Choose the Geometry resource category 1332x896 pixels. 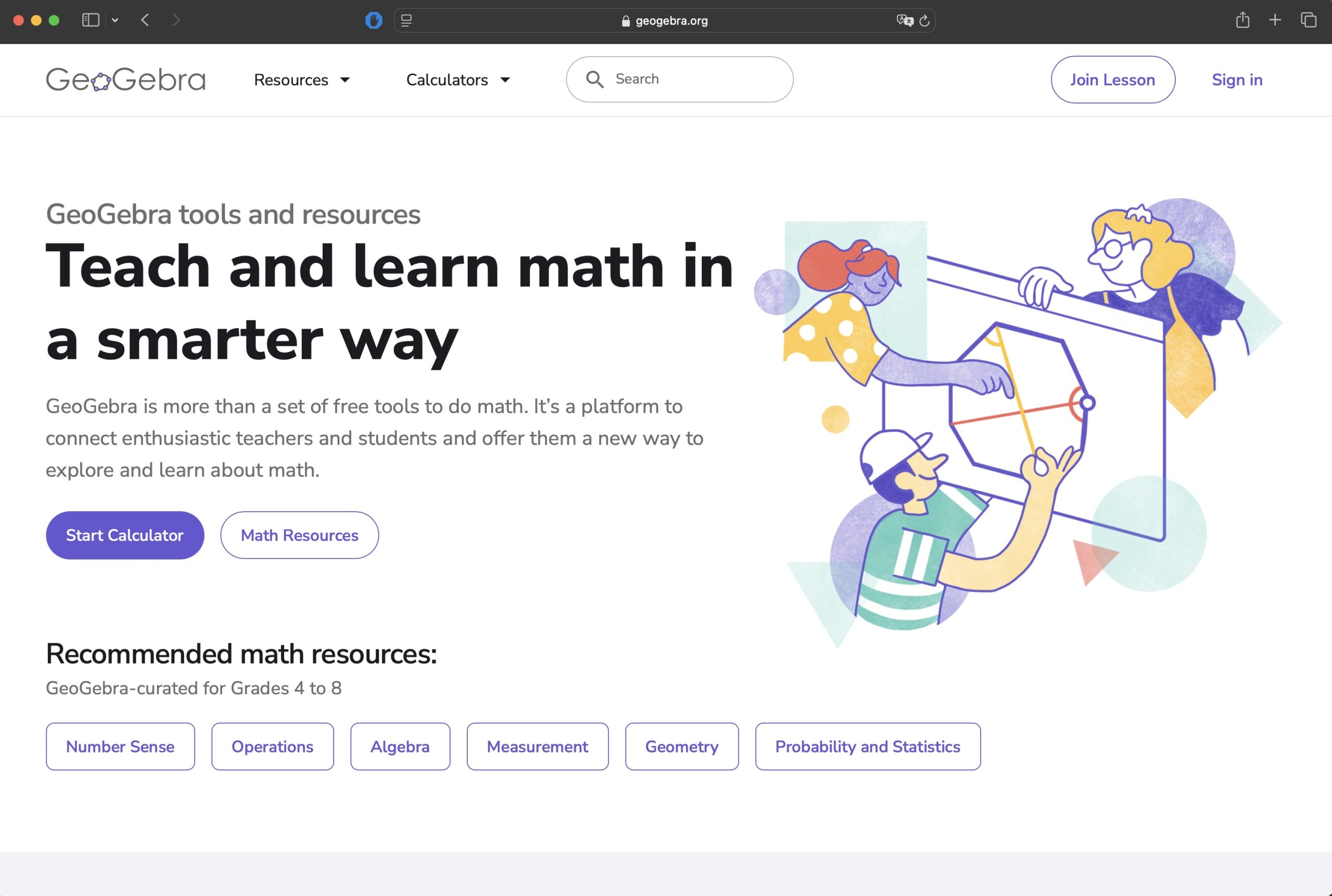coord(682,746)
